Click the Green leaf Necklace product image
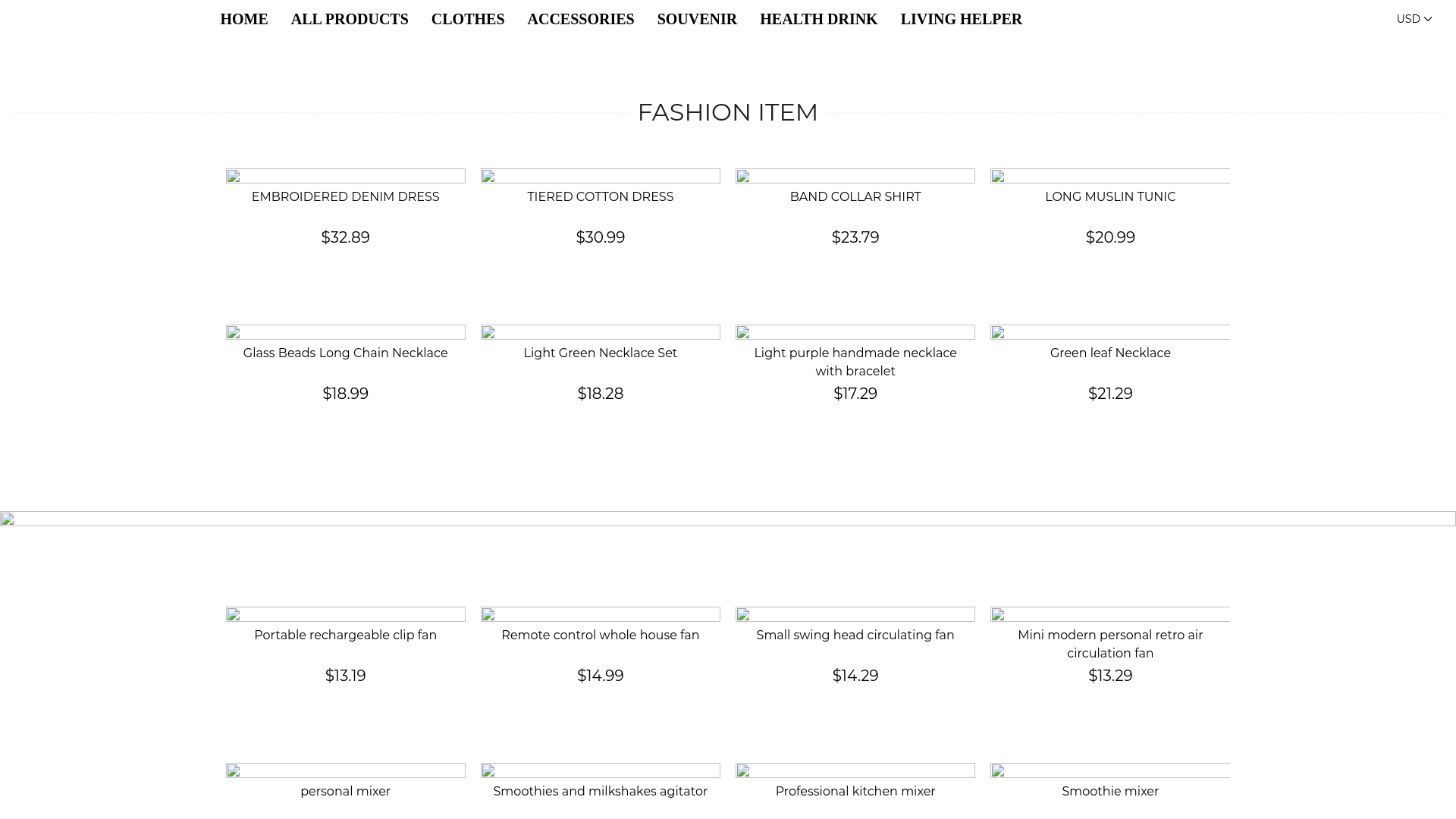This screenshot has width=1456, height=819. (1109, 332)
